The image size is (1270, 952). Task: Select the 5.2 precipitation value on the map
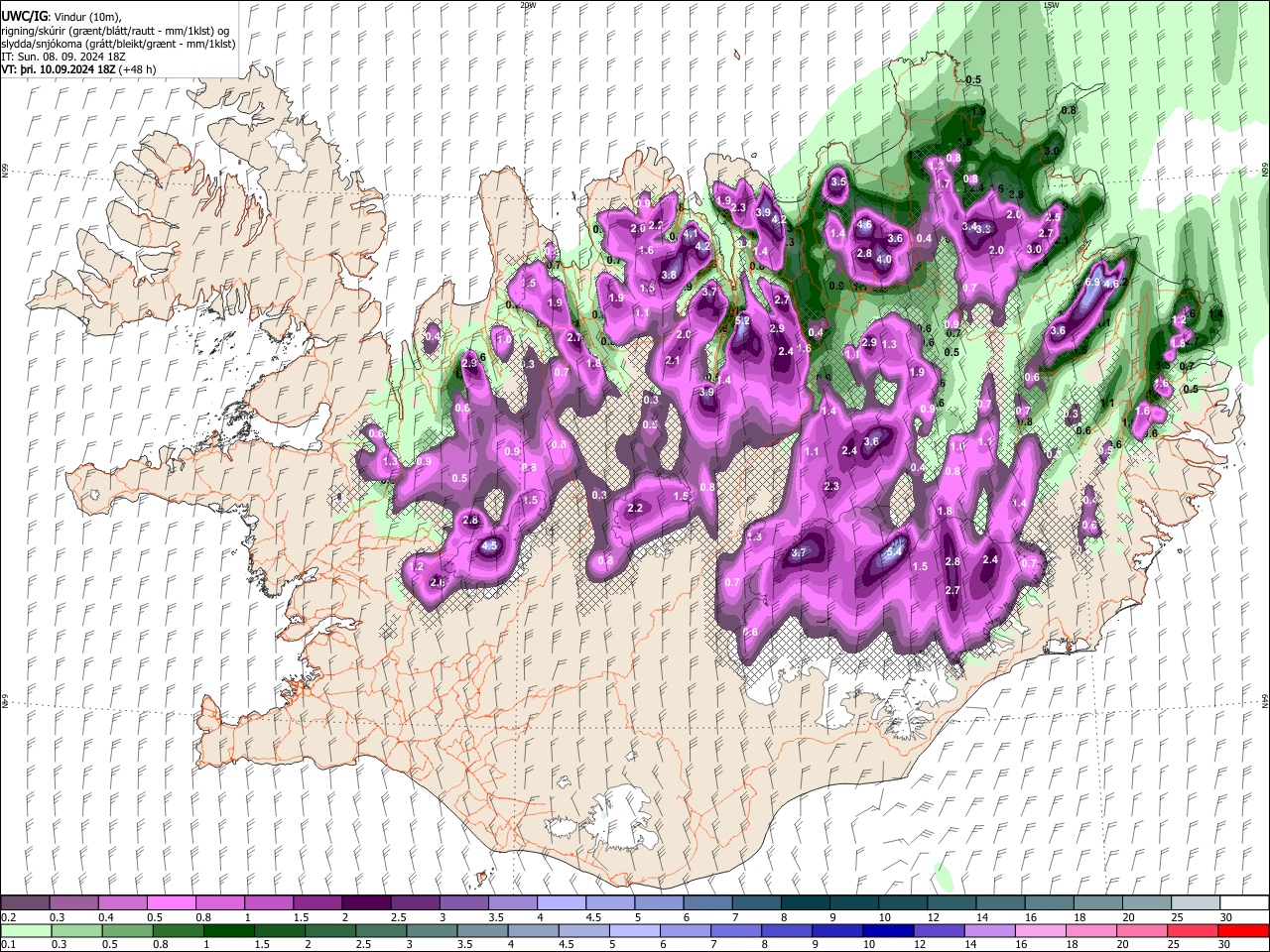coord(742,321)
